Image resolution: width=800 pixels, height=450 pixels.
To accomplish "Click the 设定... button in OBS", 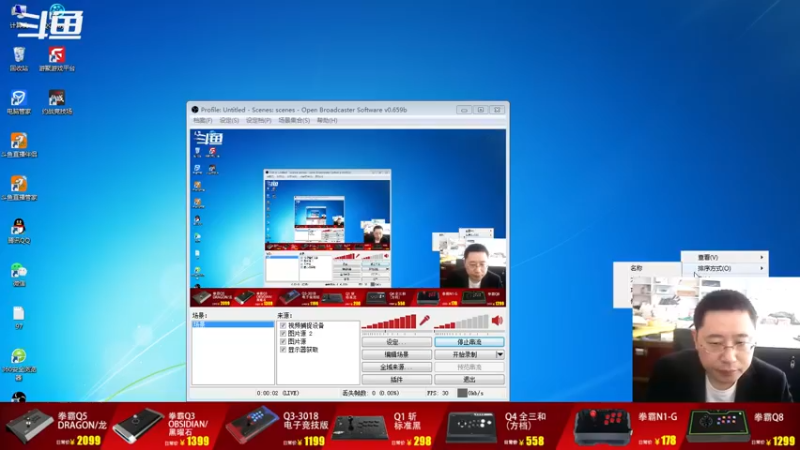I will [x=396, y=342].
